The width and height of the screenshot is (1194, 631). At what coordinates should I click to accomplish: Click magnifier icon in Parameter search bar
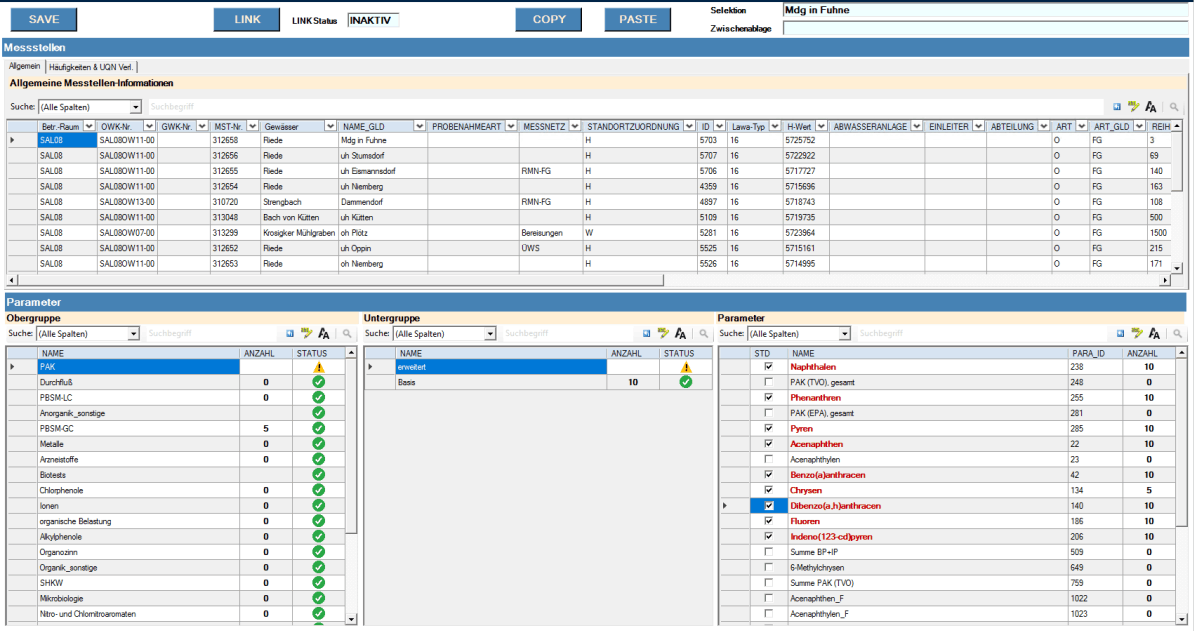tap(1177, 334)
